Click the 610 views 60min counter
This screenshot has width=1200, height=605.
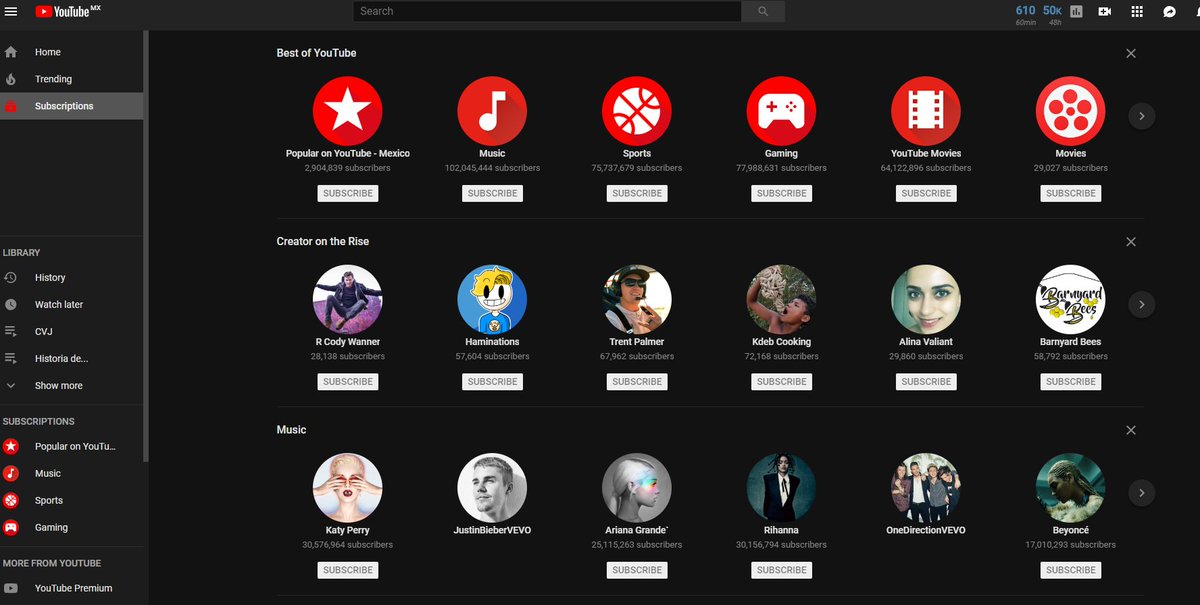[x=1025, y=14]
